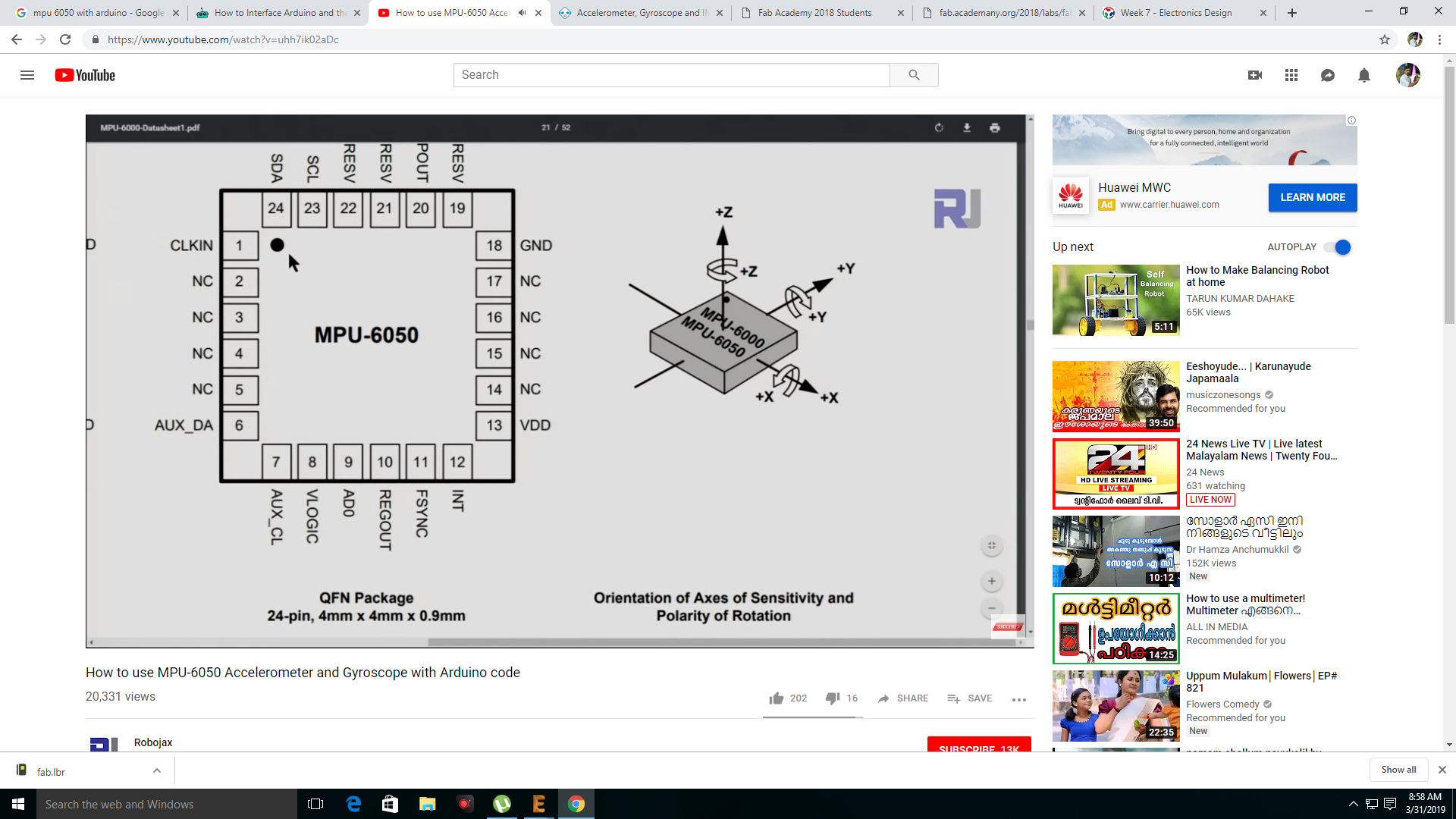Image resolution: width=1456 pixels, height=819 pixels.
Task: Open the notifications bell
Action: click(1364, 75)
